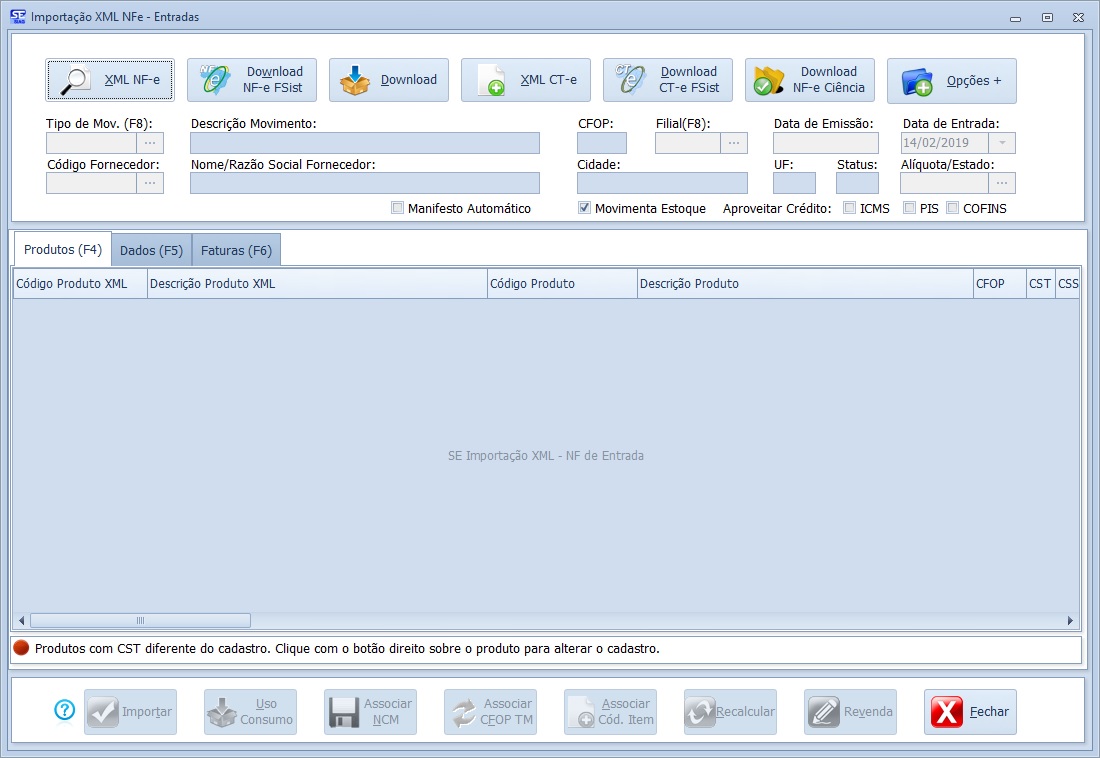This screenshot has height=758, width=1100.
Task: Click the Download box icon button
Action: point(389,80)
